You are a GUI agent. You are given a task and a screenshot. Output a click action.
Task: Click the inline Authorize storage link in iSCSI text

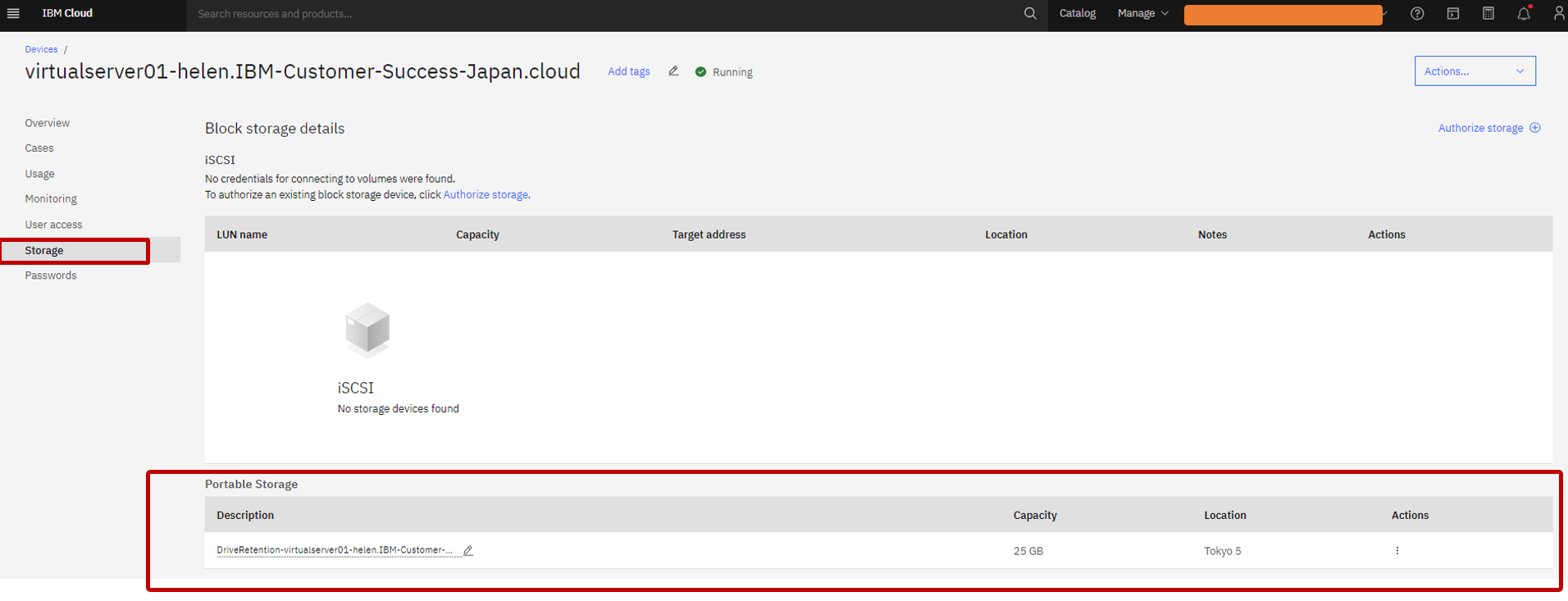(485, 195)
